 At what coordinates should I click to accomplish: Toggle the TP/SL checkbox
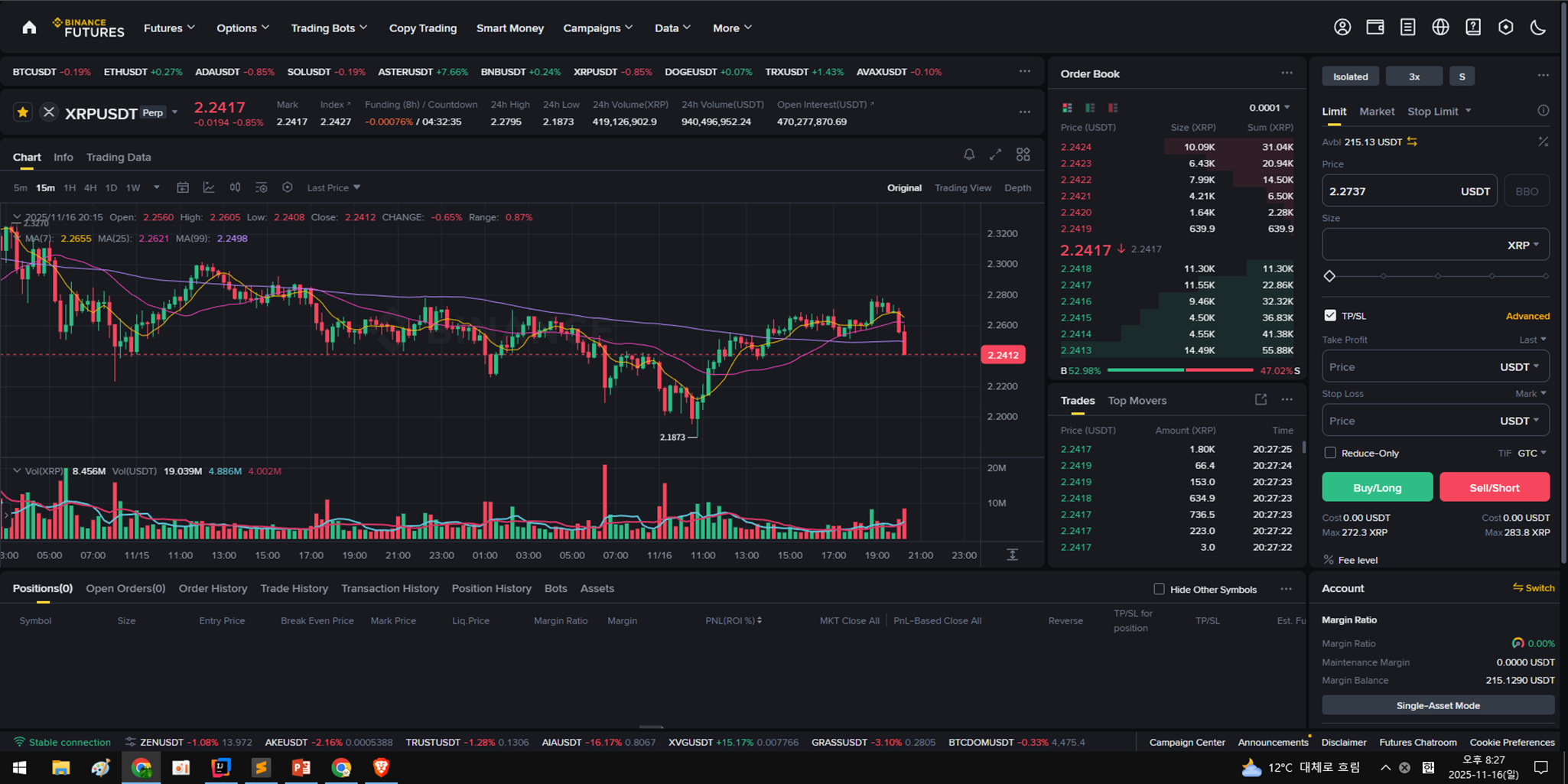click(1330, 315)
